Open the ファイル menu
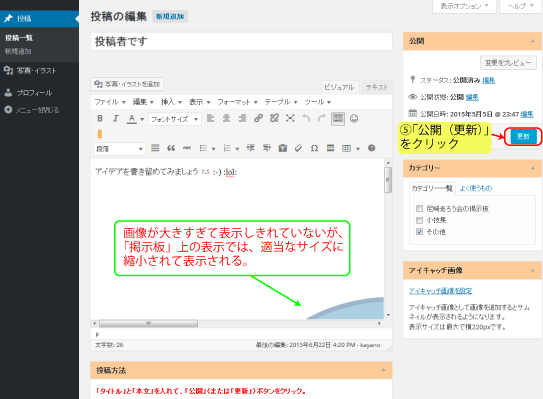Screen dimensions: 543x399 [x=109, y=102]
